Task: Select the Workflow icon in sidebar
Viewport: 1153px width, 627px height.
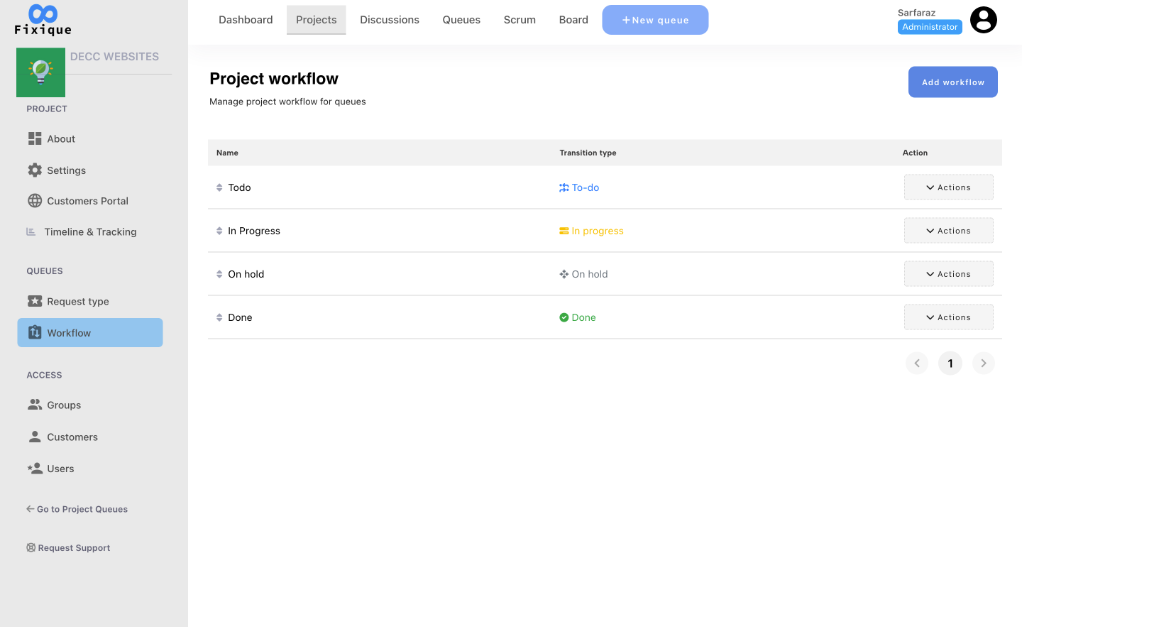Action: [x=35, y=332]
